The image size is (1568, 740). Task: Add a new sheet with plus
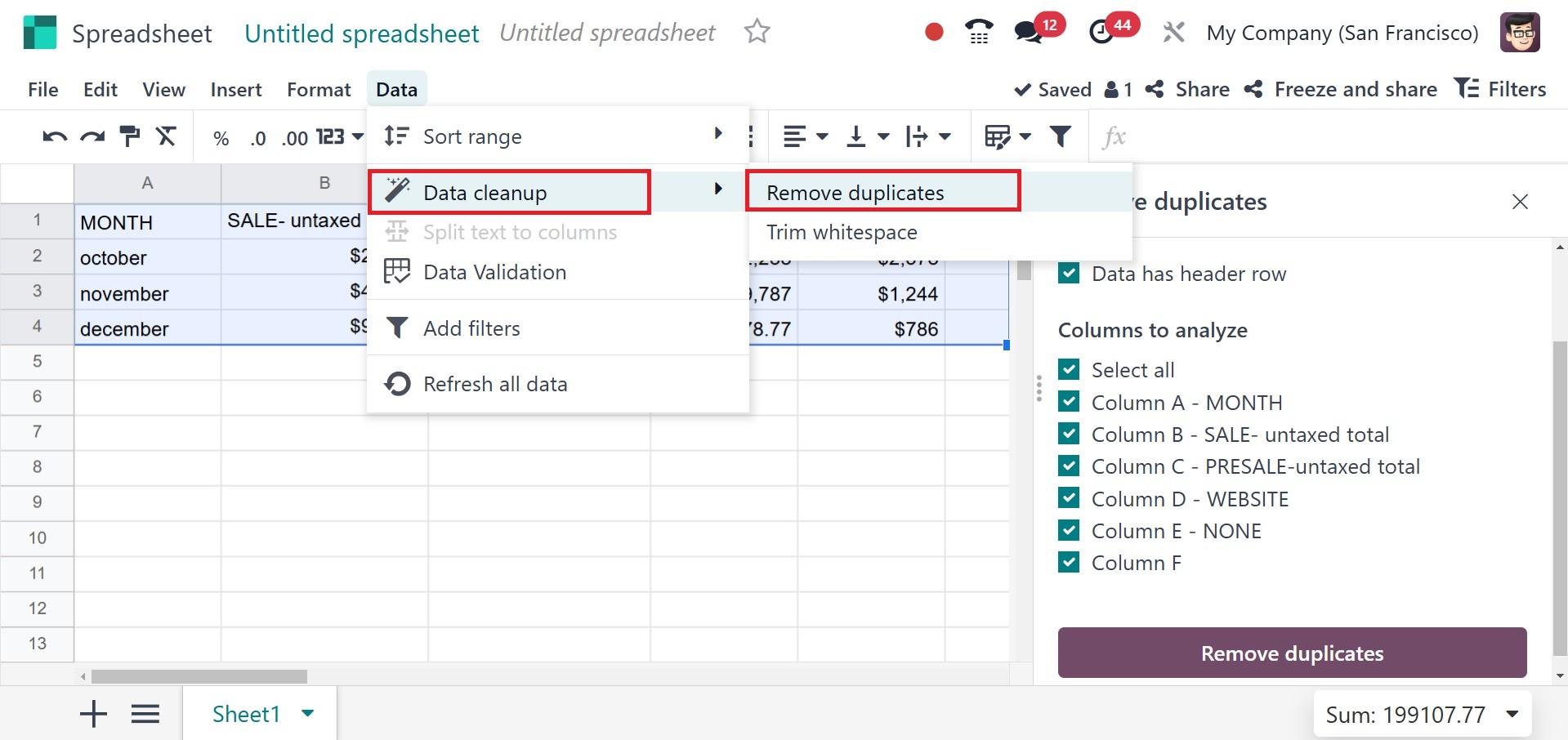[x=94, y=714]
